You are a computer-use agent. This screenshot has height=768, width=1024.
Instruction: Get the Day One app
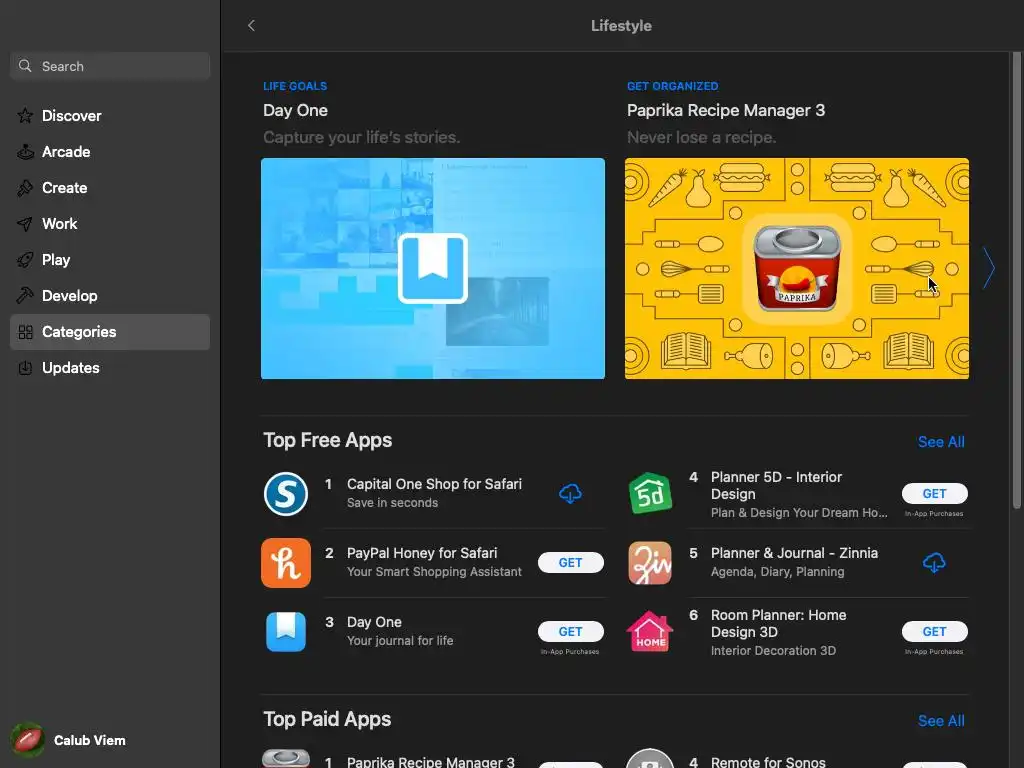pyautogui.click(x=570, y=632)
